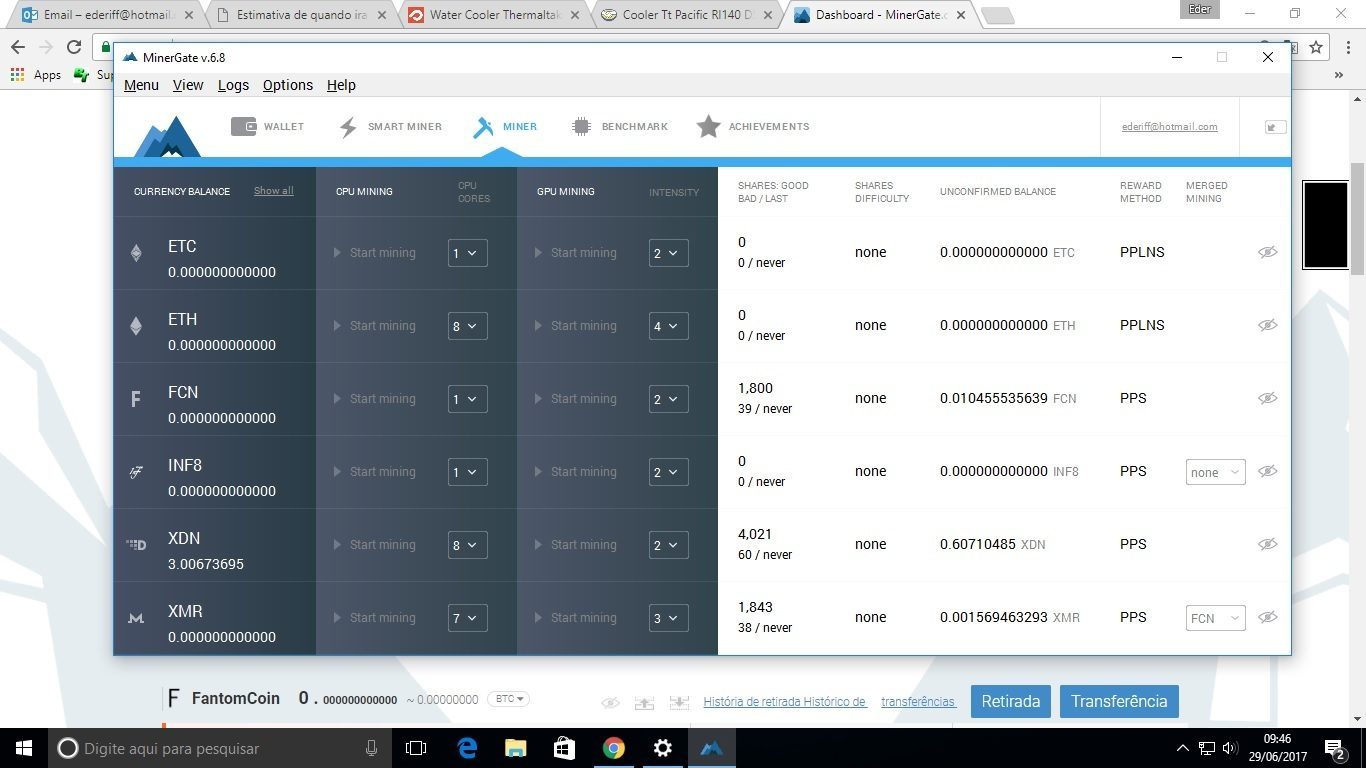Open XMR merged mining FCN dropdown
Screen dimensions: 1366x768
pyautogui.click(x=1215, y=618)
